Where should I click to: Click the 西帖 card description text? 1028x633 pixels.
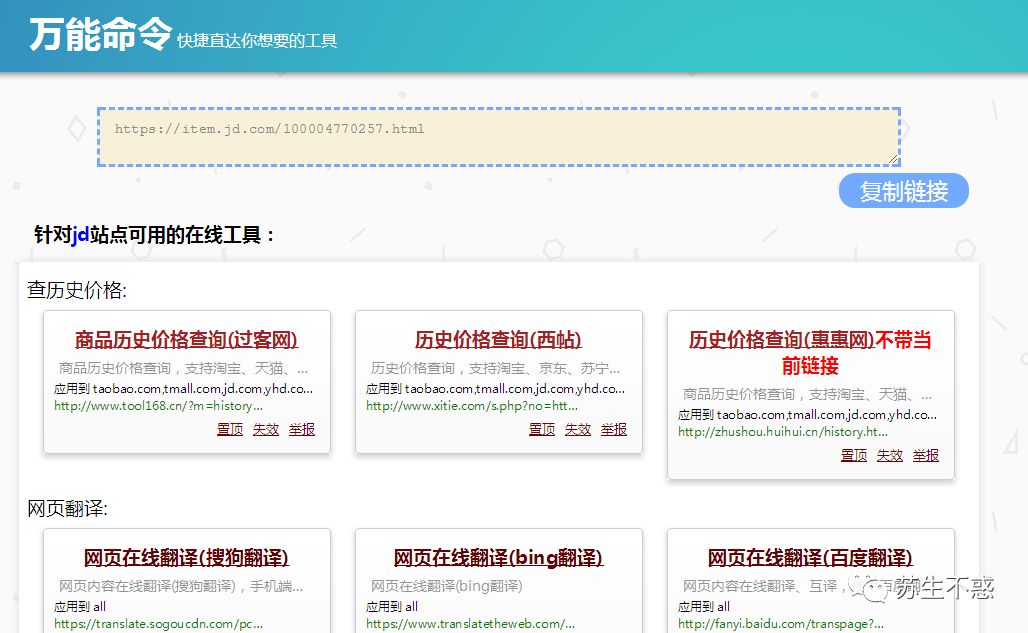[496, 368]
